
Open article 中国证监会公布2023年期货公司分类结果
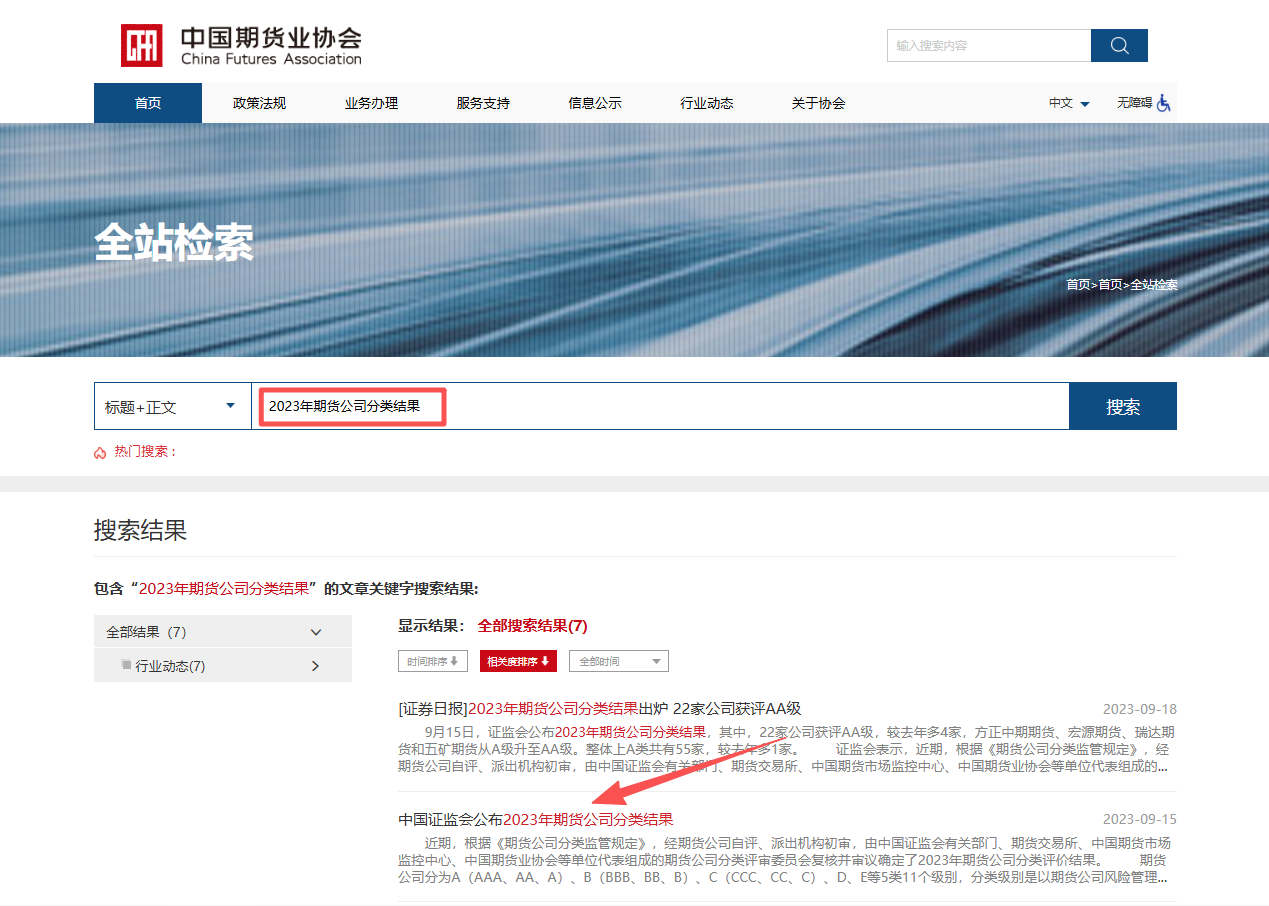click(x=536, y=819)
